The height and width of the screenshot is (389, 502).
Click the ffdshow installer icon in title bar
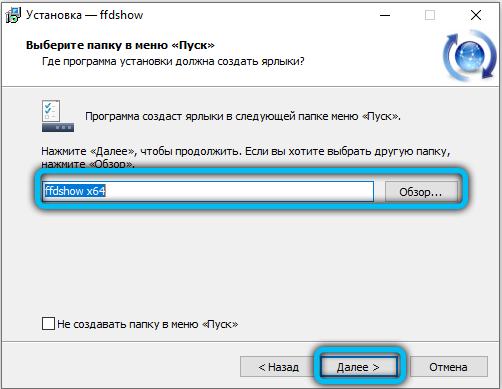point(14,15)
